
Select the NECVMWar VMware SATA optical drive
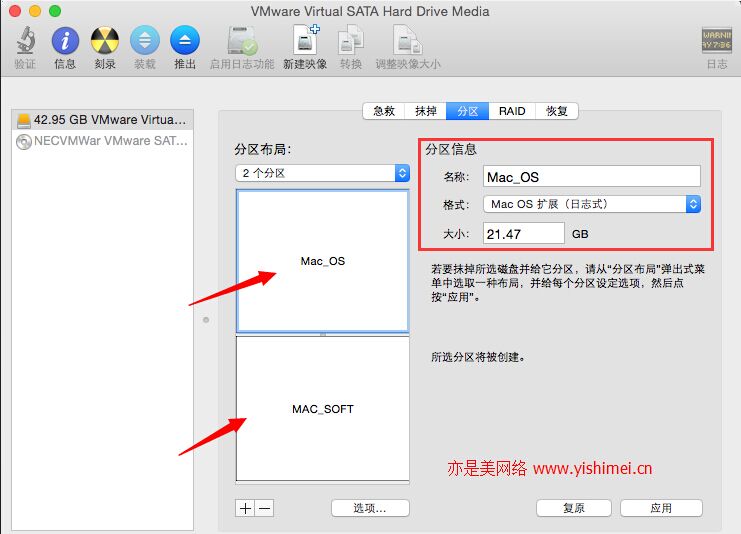click(x=103, y=141)
